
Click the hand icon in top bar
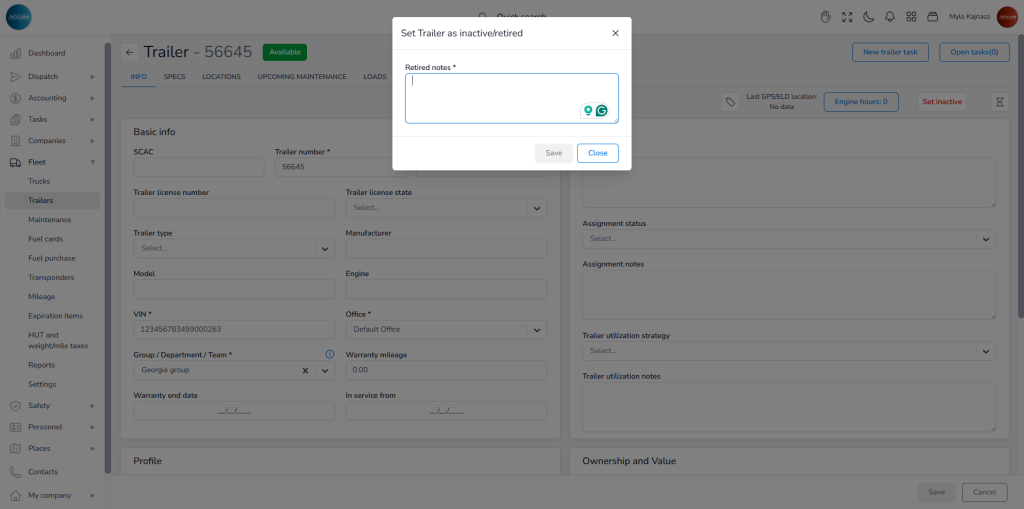(826, 17)
